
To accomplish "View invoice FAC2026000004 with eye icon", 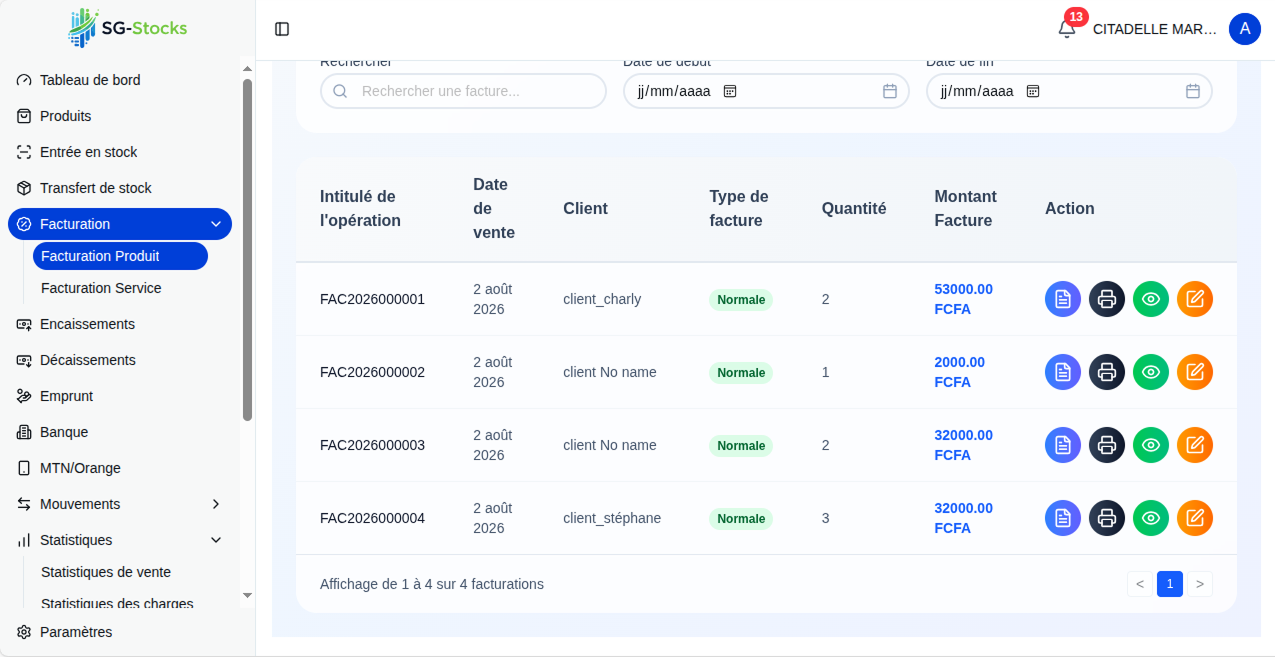I will pyautogui.click(x=1151, y=518).
